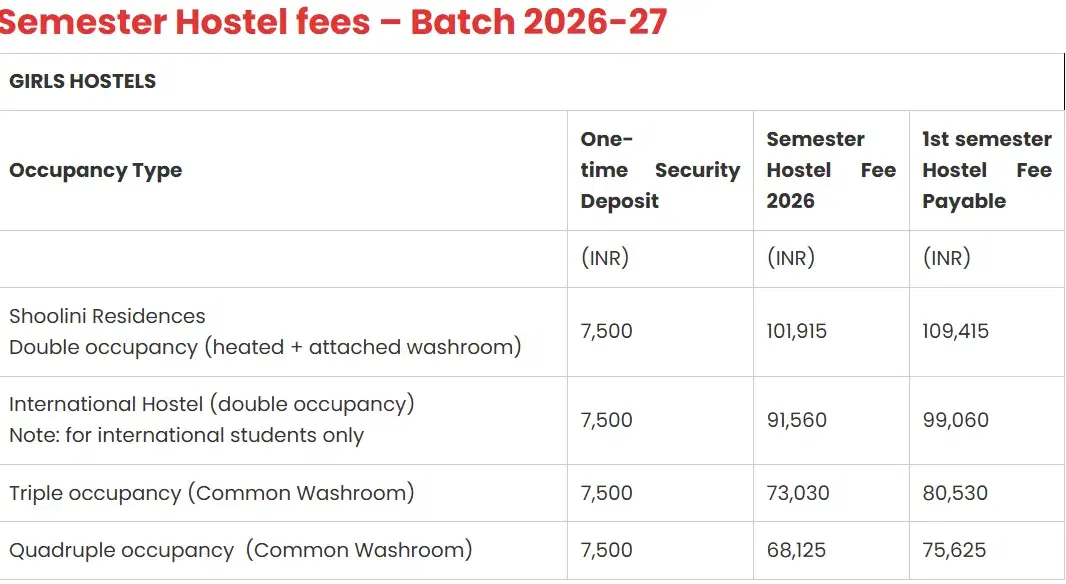This screenshot has width=1066, height=584.
Task: Select the Quadruple occupancy Common Washroom row
Action: pyautogui.click(x=240, y=550)
